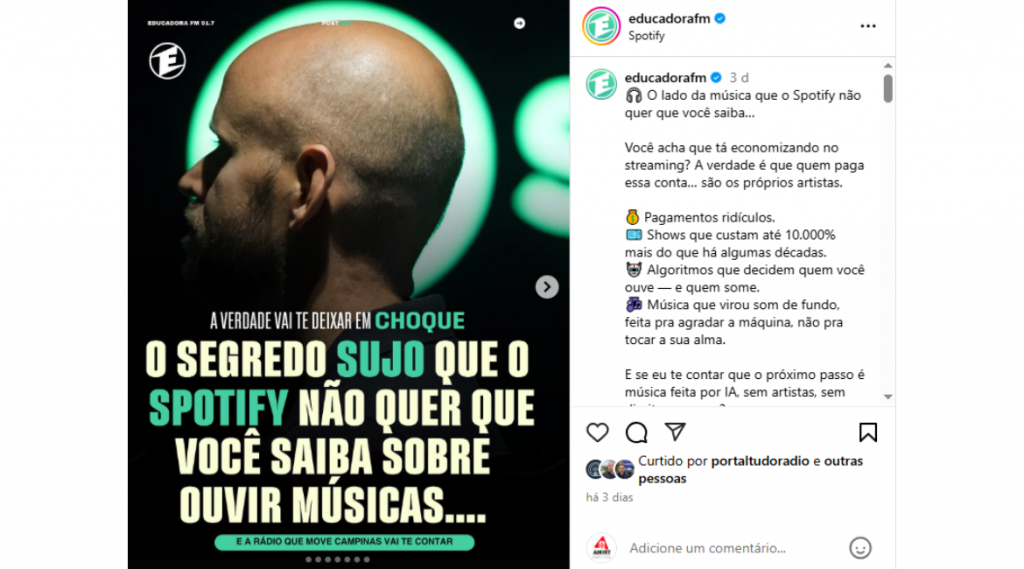
Task: Open the Spotify audio link under username
Action: coord(646,36)
